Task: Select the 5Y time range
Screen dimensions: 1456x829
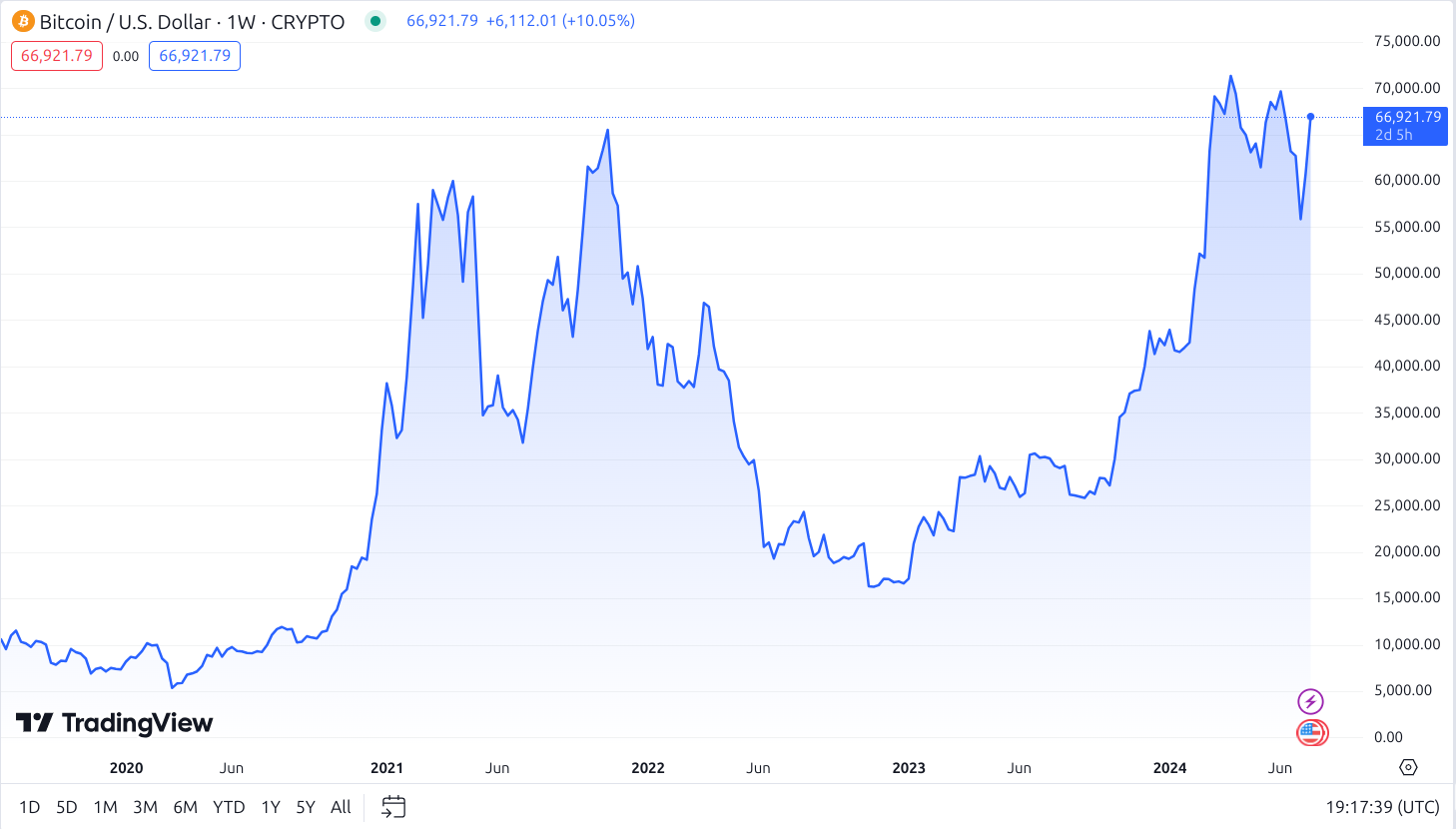Action: (306, 807)
